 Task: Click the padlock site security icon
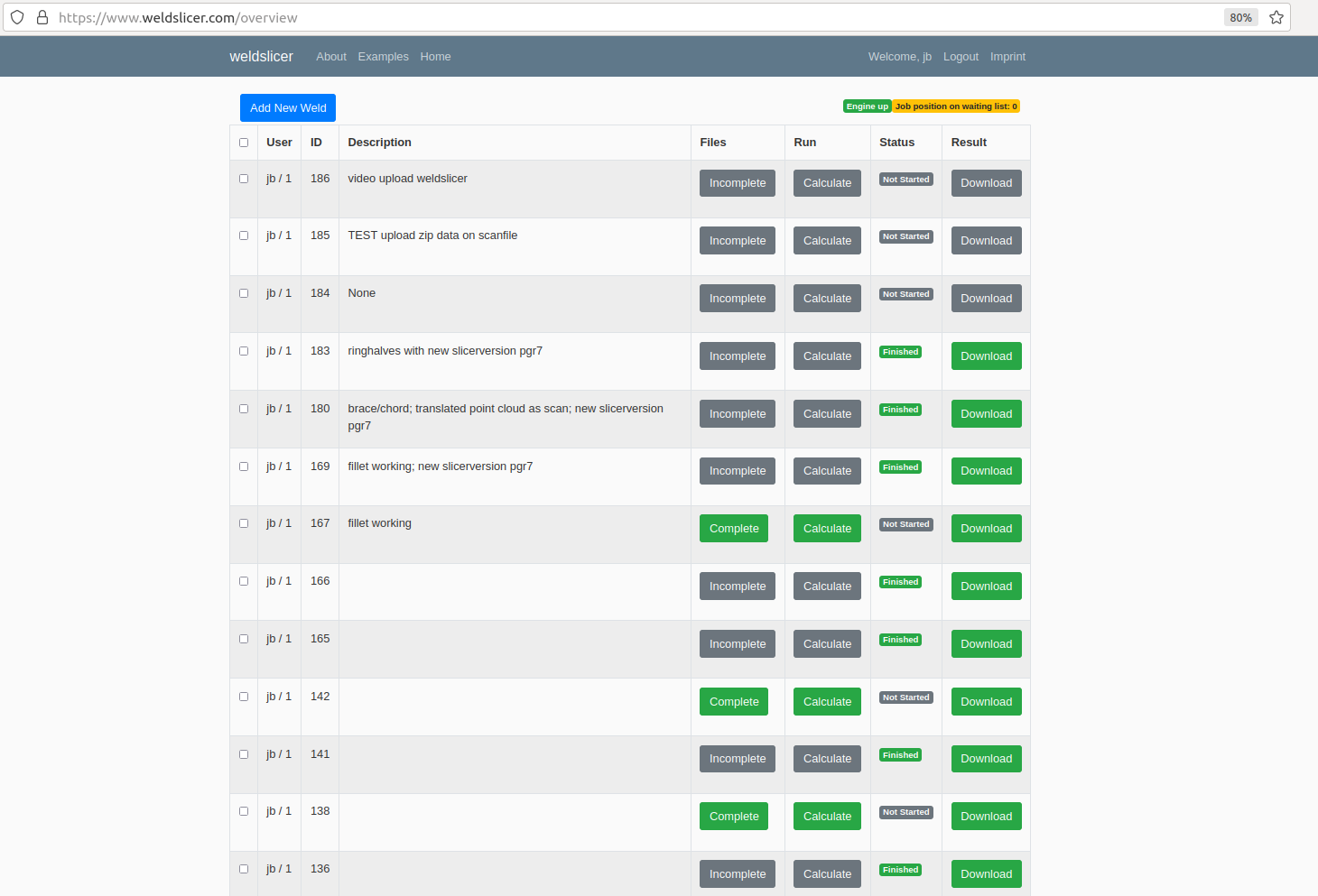pos(42,17)
